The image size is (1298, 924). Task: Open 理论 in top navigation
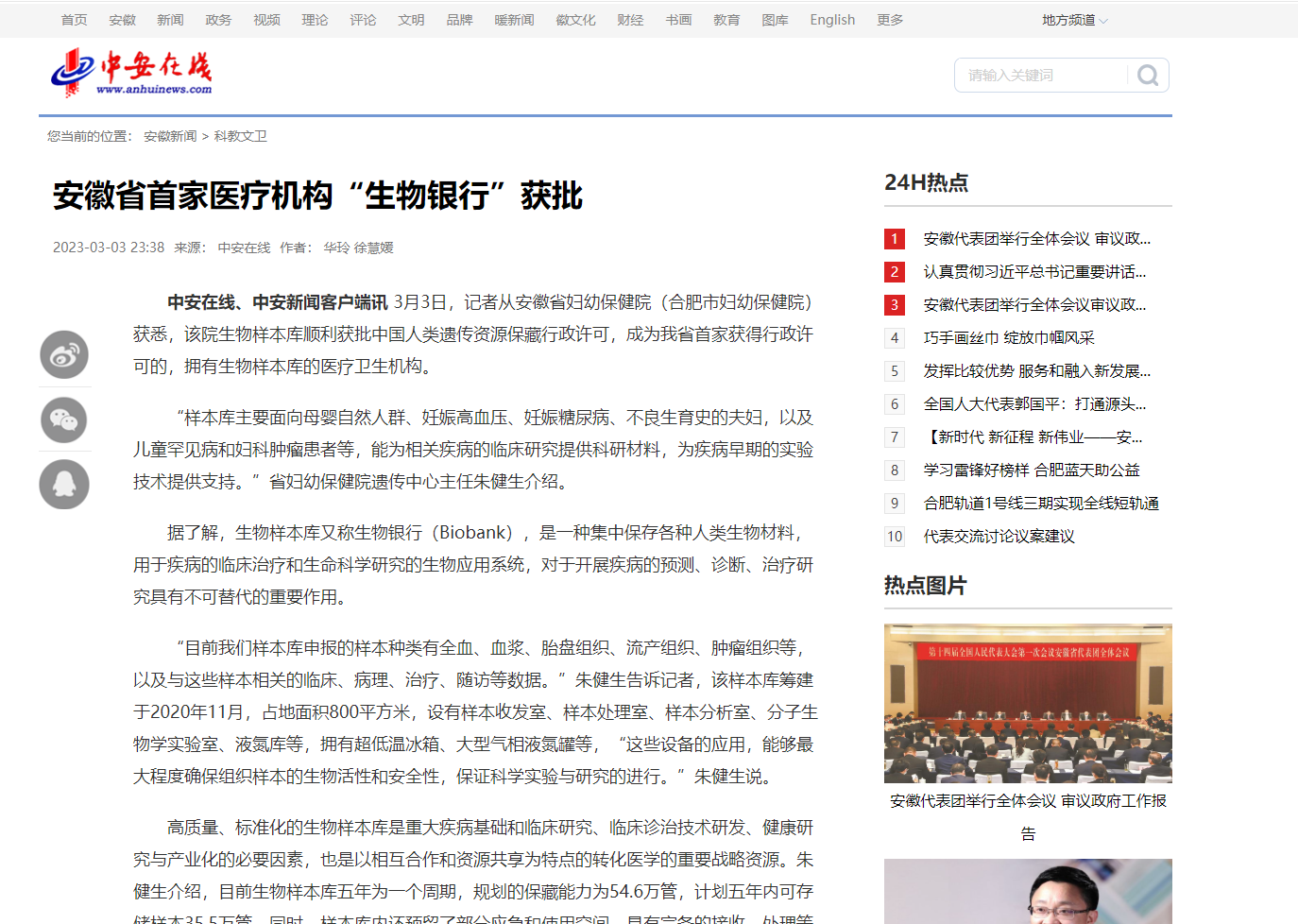[x=316, y=20]
